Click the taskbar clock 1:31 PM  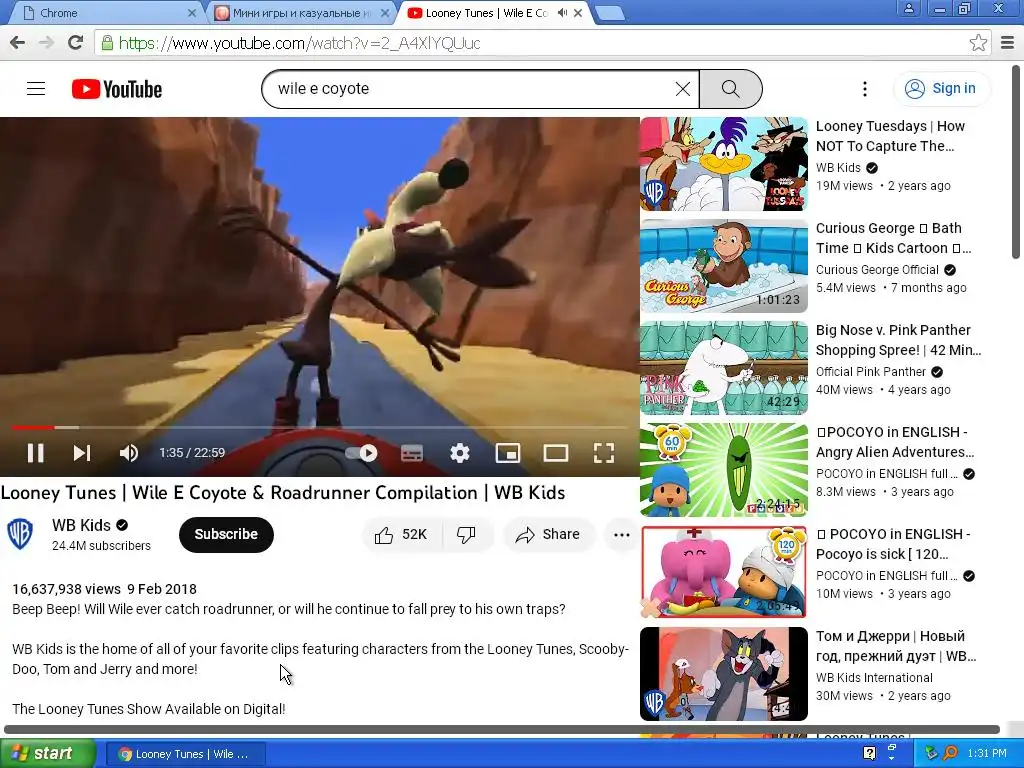(987, 754)
